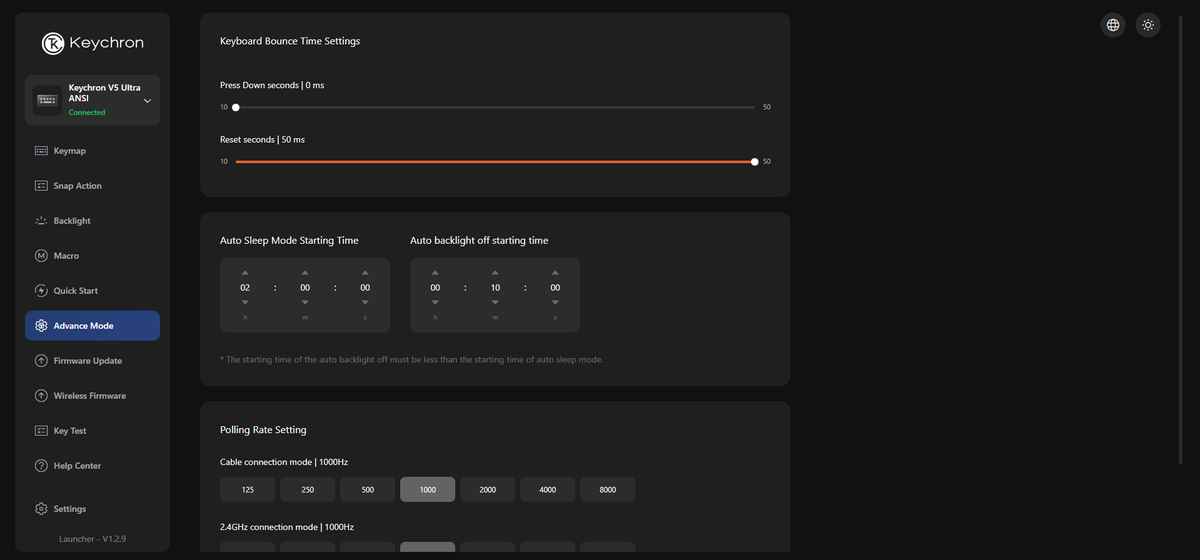Decrease auto backlight off minutes arrow
This screenshot has height=560, width=1200.
pyautogui.click(x=495, y=302)
